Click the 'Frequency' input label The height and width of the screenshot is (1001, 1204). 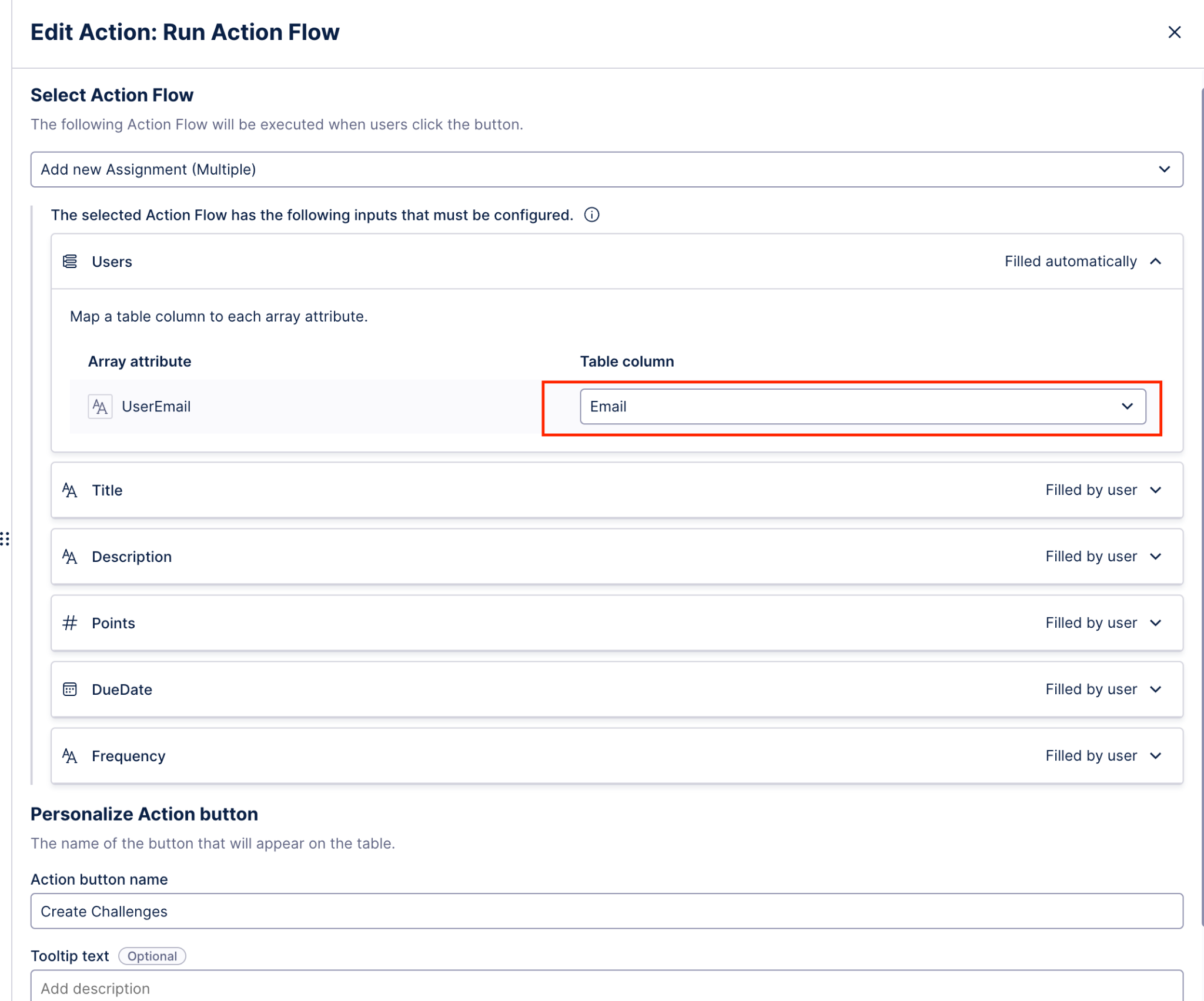tap(128, 756)
